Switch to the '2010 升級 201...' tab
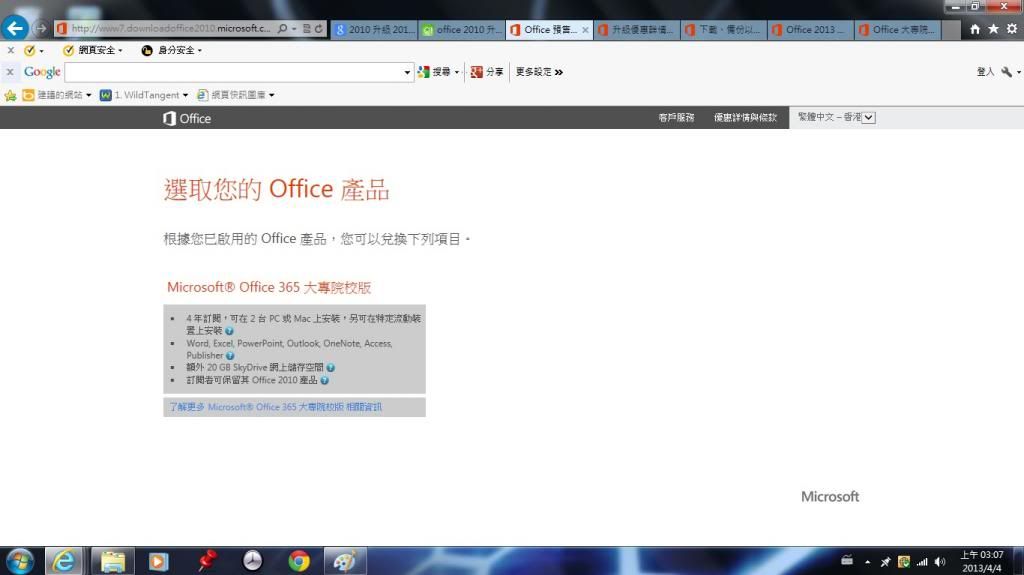 (374, 29)
